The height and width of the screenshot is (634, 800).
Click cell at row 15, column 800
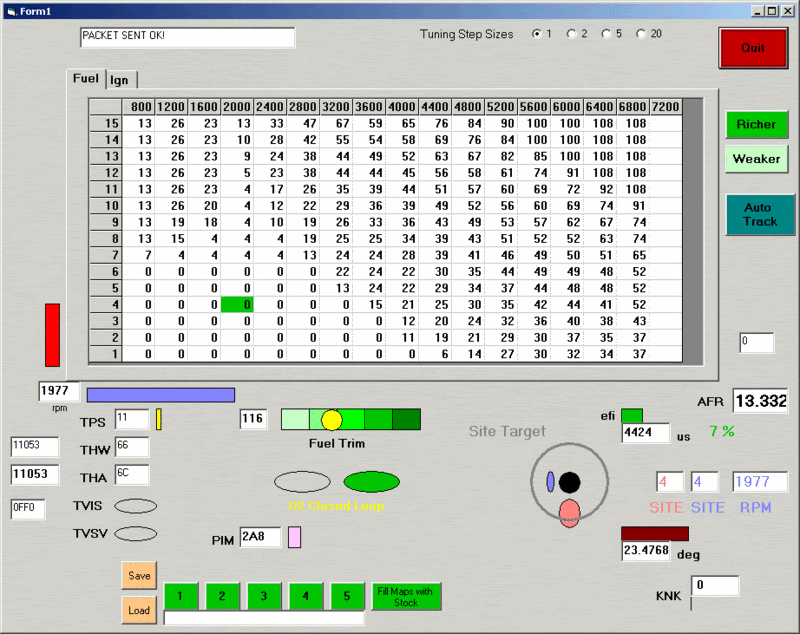coord(139,123)
